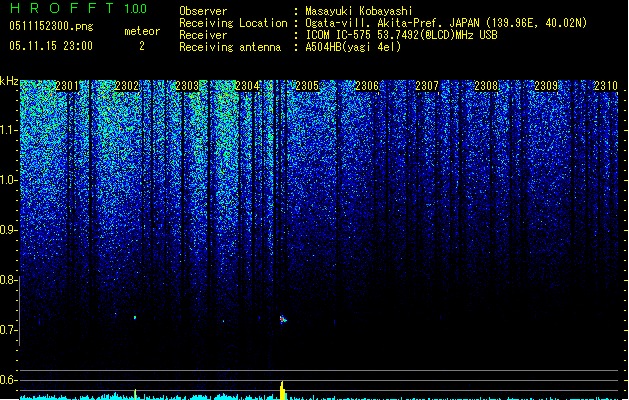Click the 0.9 kHz axis tick label
Viewport: 629px width, 400px height.
pyautogui.click(x=9, y=230)
